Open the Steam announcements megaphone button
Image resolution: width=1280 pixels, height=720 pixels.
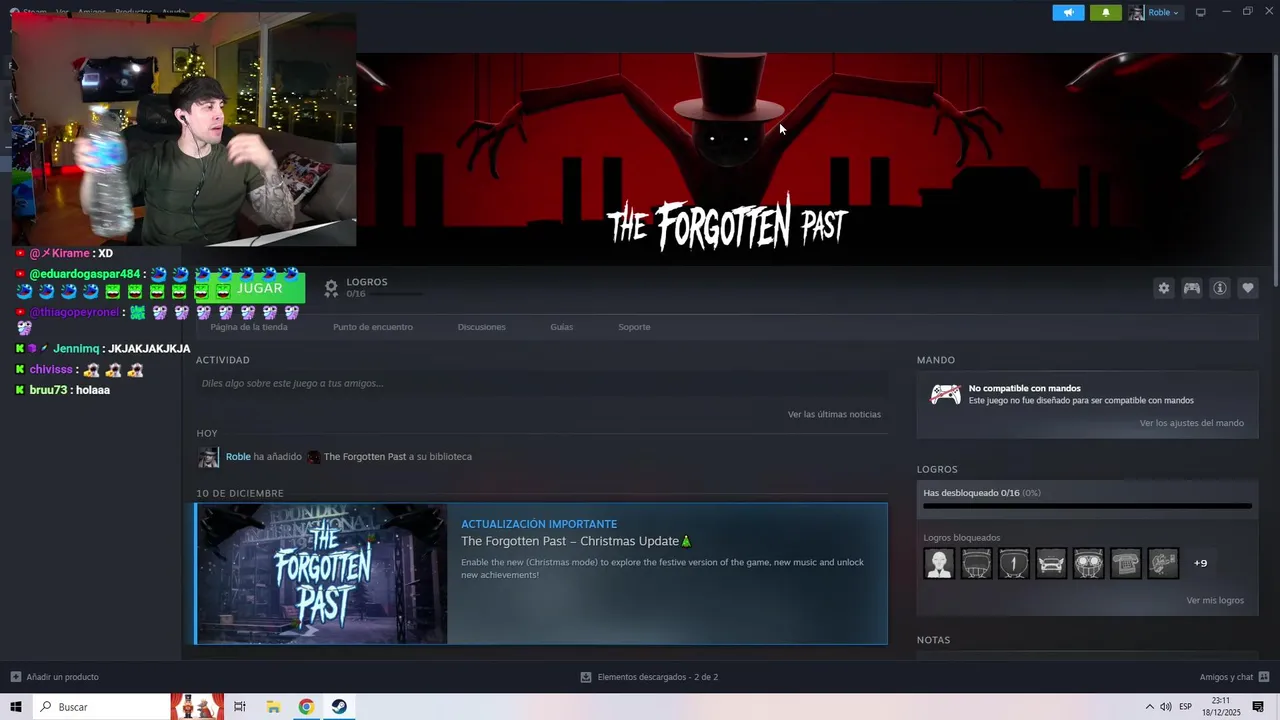[x=1068, y=12]
